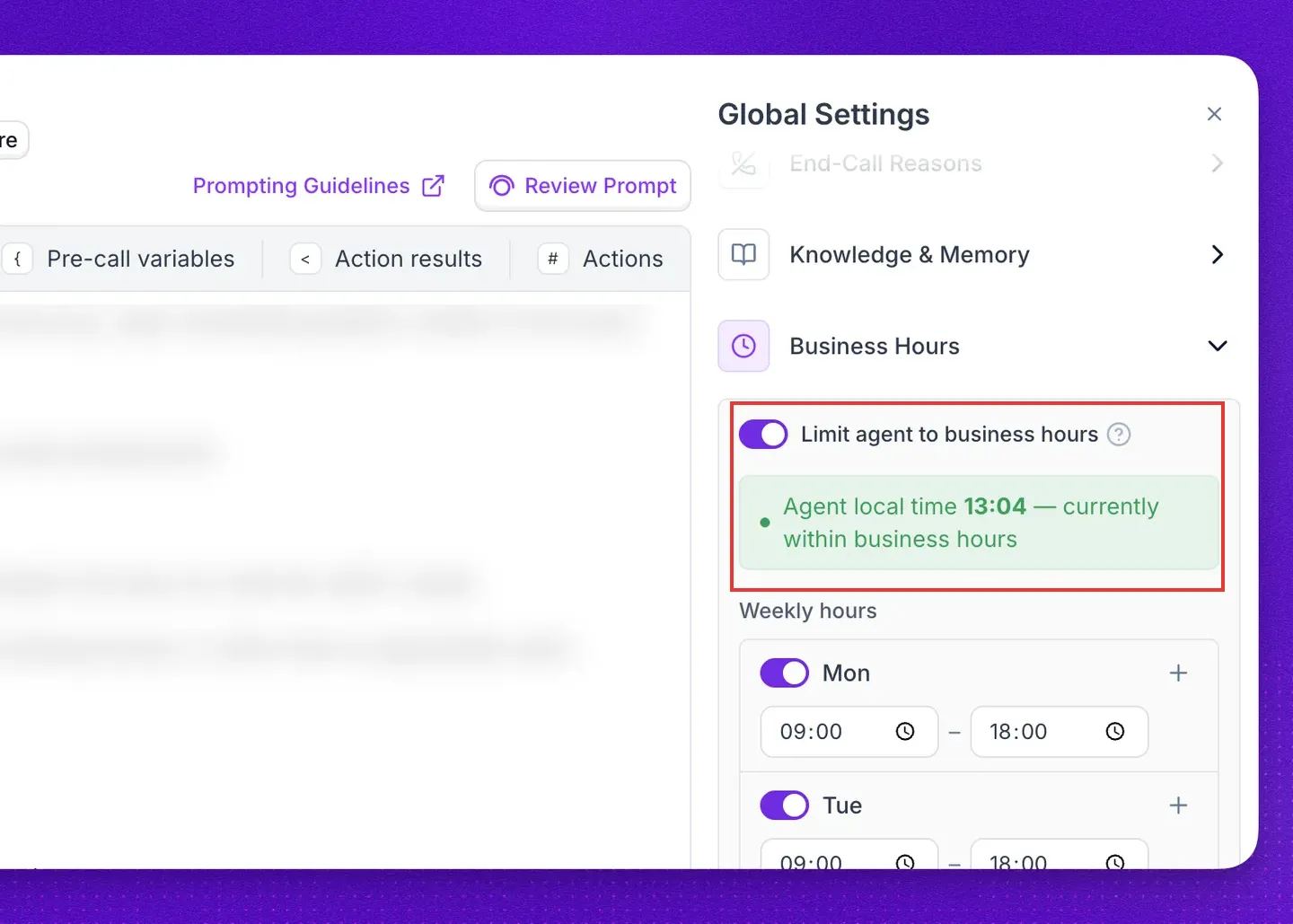Close the Global Settings panel
The height and width of the screenshot is (924, 1293).
tap(1214, 114)
